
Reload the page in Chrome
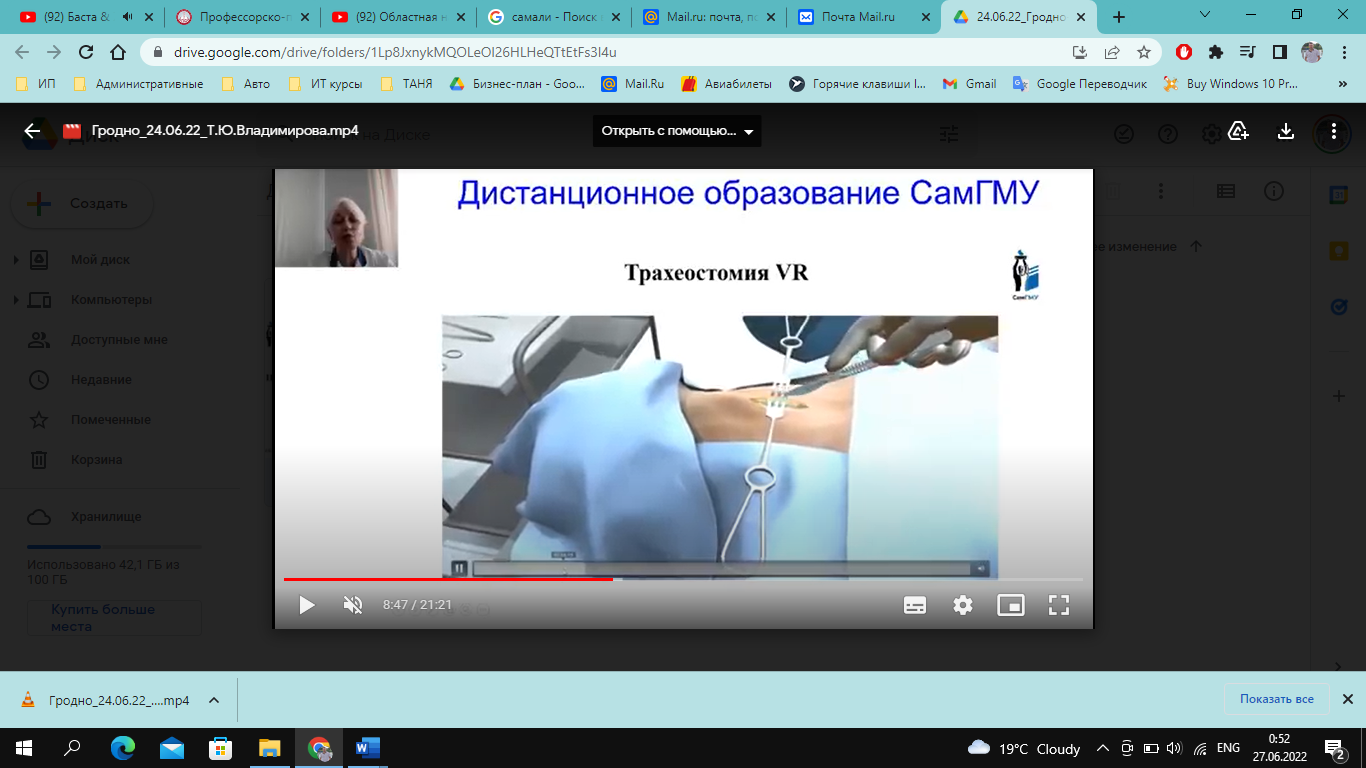coord(85,52)
